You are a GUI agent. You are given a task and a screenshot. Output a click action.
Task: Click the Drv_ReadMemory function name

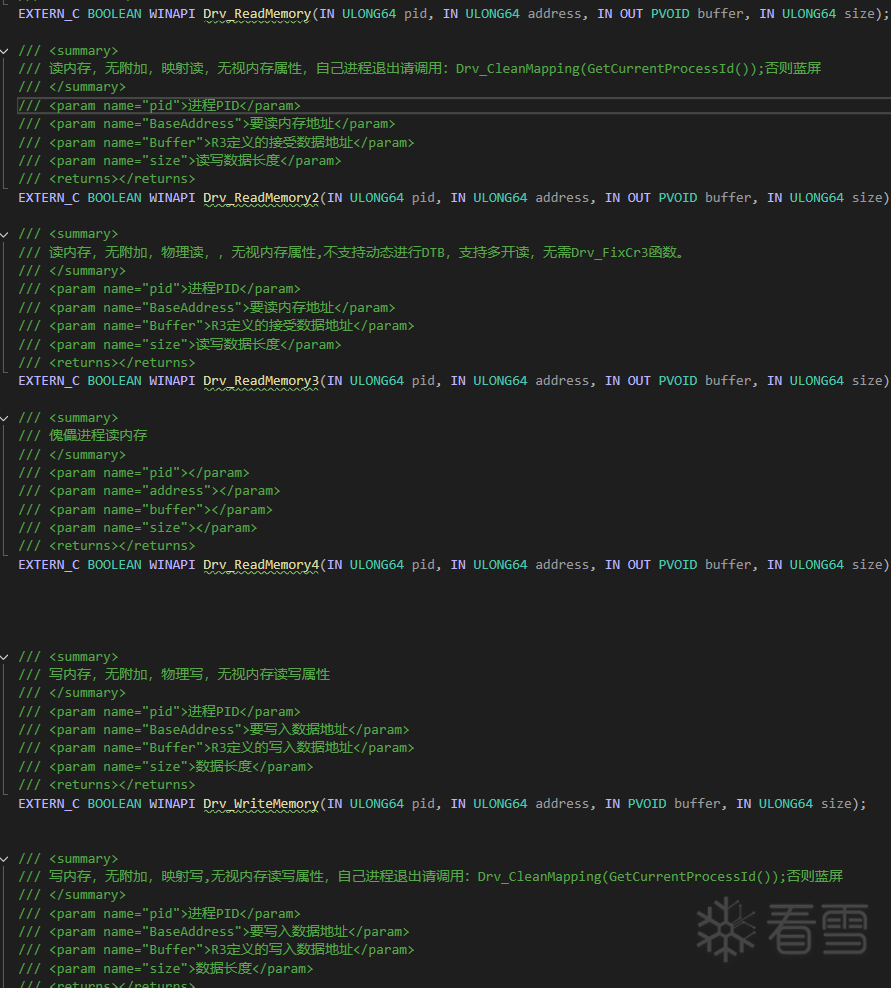click(257, 14)
